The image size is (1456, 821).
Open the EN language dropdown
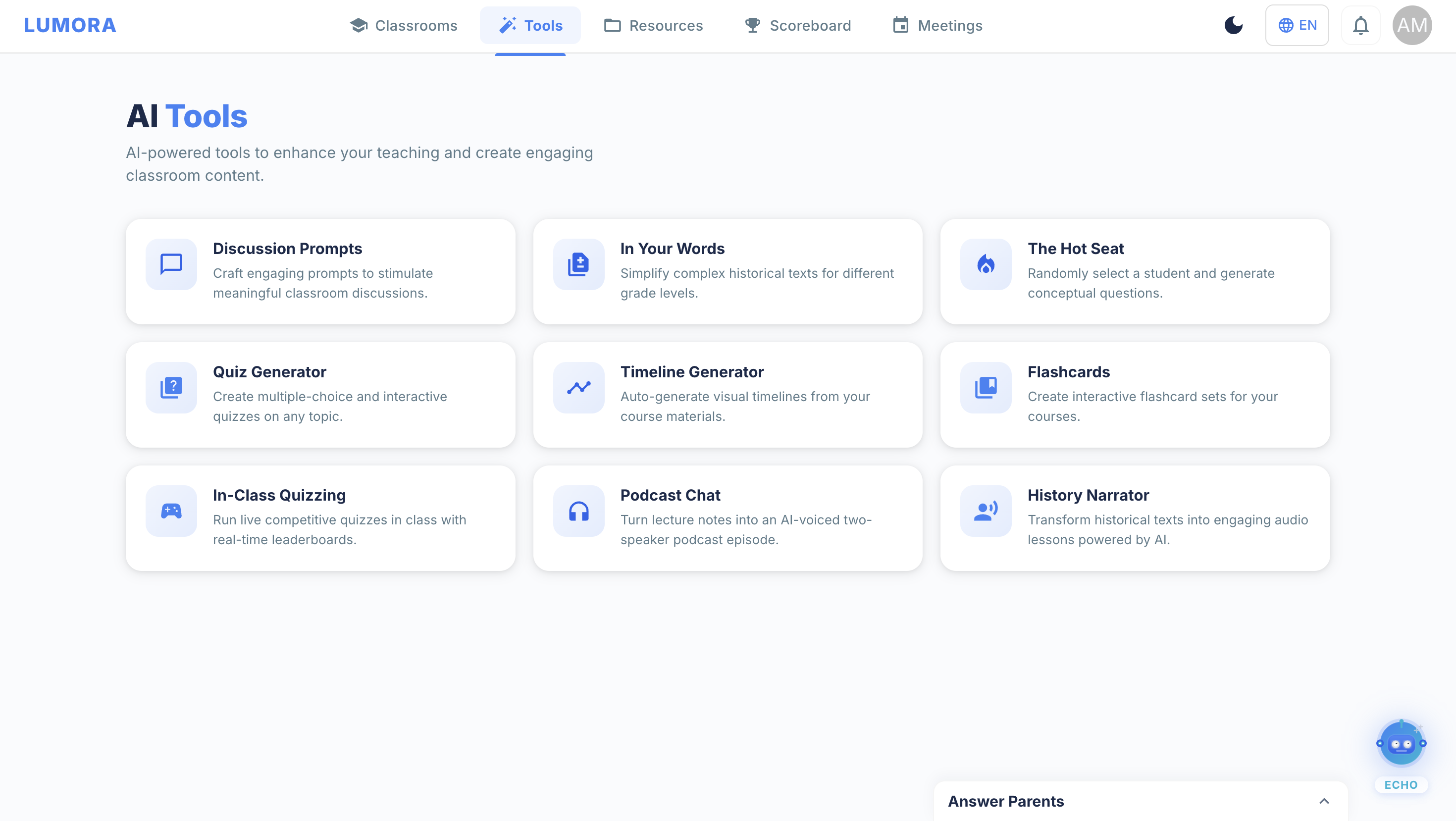click(x=1297, y=25)
